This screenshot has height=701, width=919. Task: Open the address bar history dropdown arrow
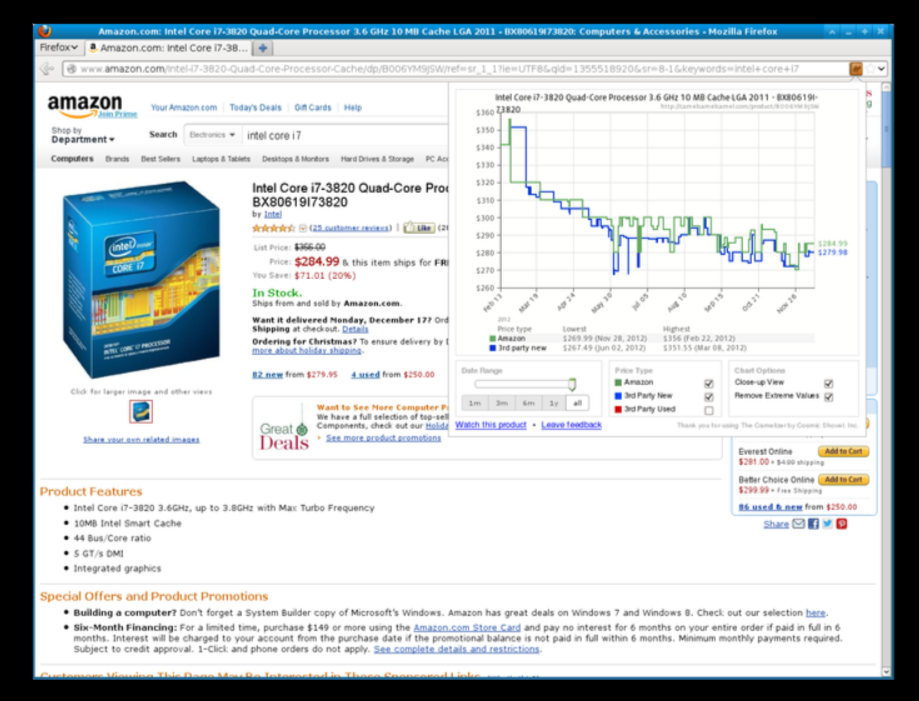(x=881, y=69)
